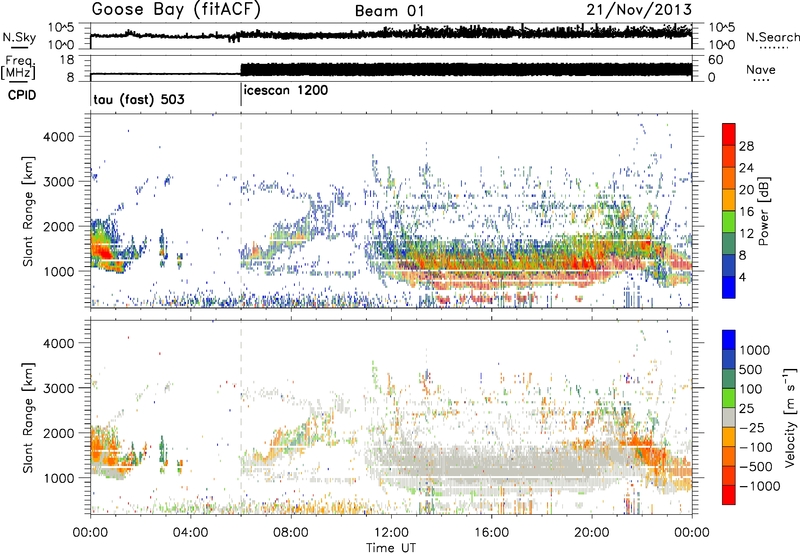Click the '08:00' time tick label

tap(290, 533)
